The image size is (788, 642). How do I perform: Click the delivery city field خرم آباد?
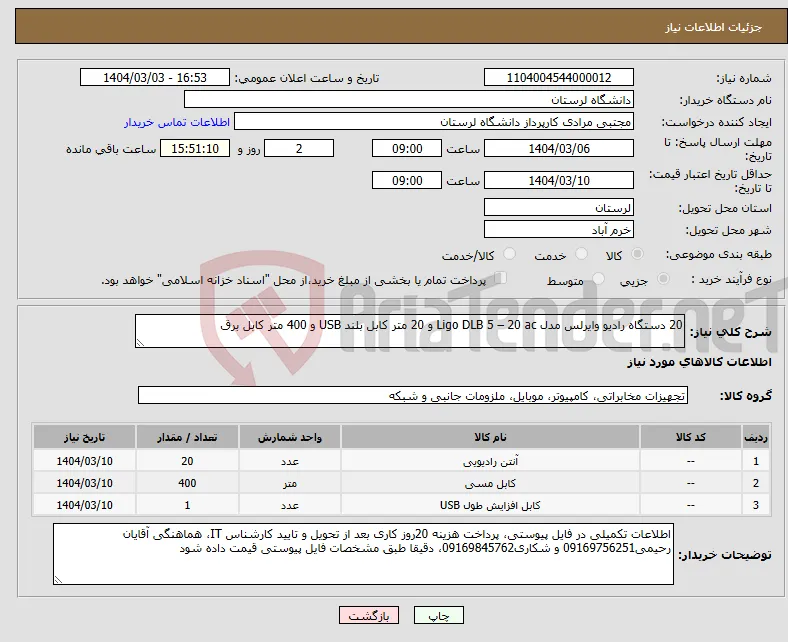tap(558, 229)
